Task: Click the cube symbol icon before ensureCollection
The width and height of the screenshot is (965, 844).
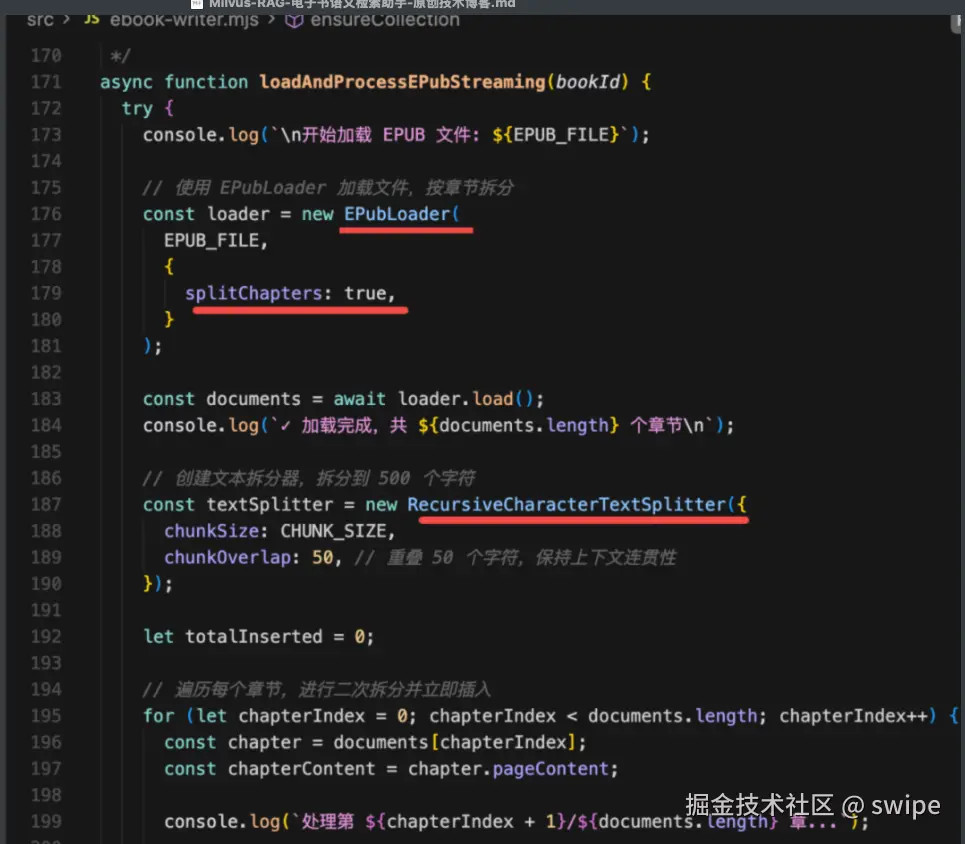Action: (x=294, y=20)
